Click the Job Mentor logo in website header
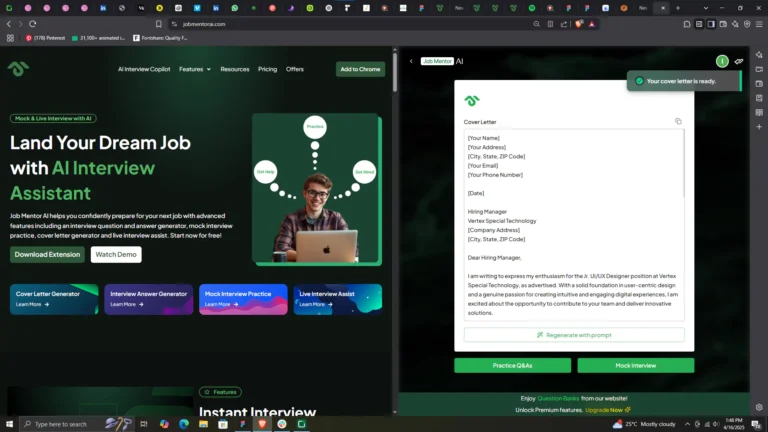Viewport: 768px width, 432px height. coord(18,69)
